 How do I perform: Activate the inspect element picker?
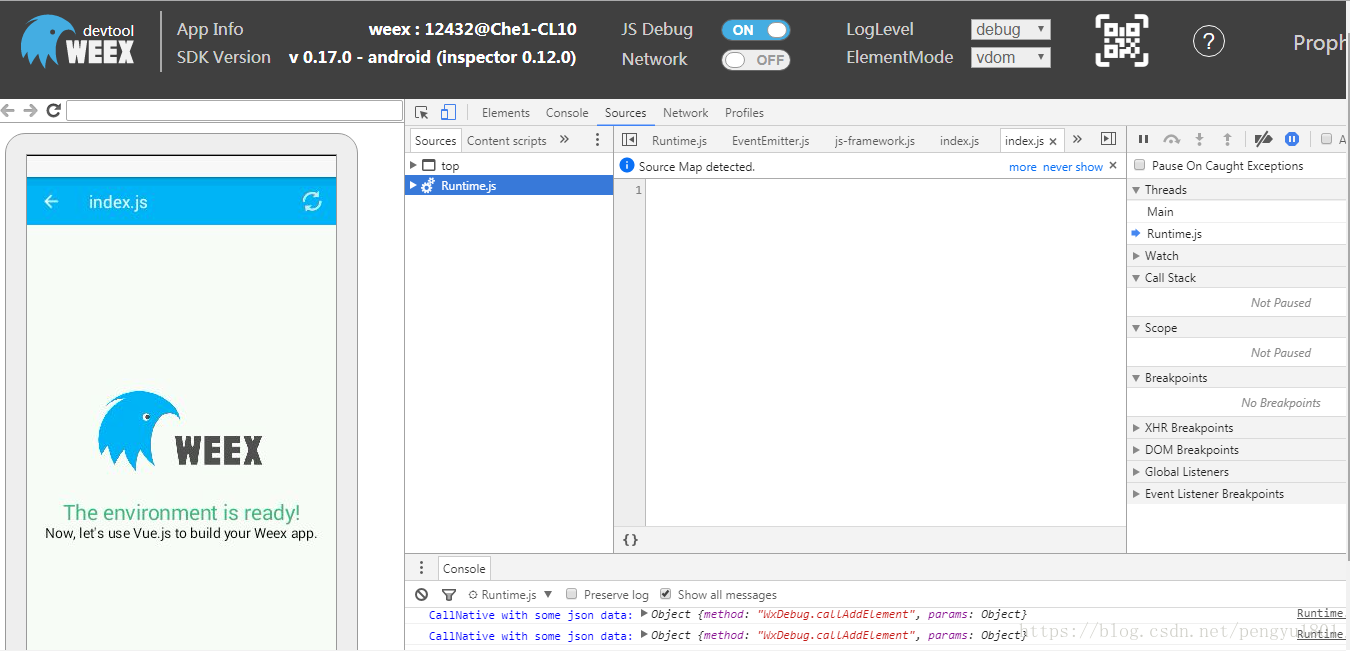[422, 113]
